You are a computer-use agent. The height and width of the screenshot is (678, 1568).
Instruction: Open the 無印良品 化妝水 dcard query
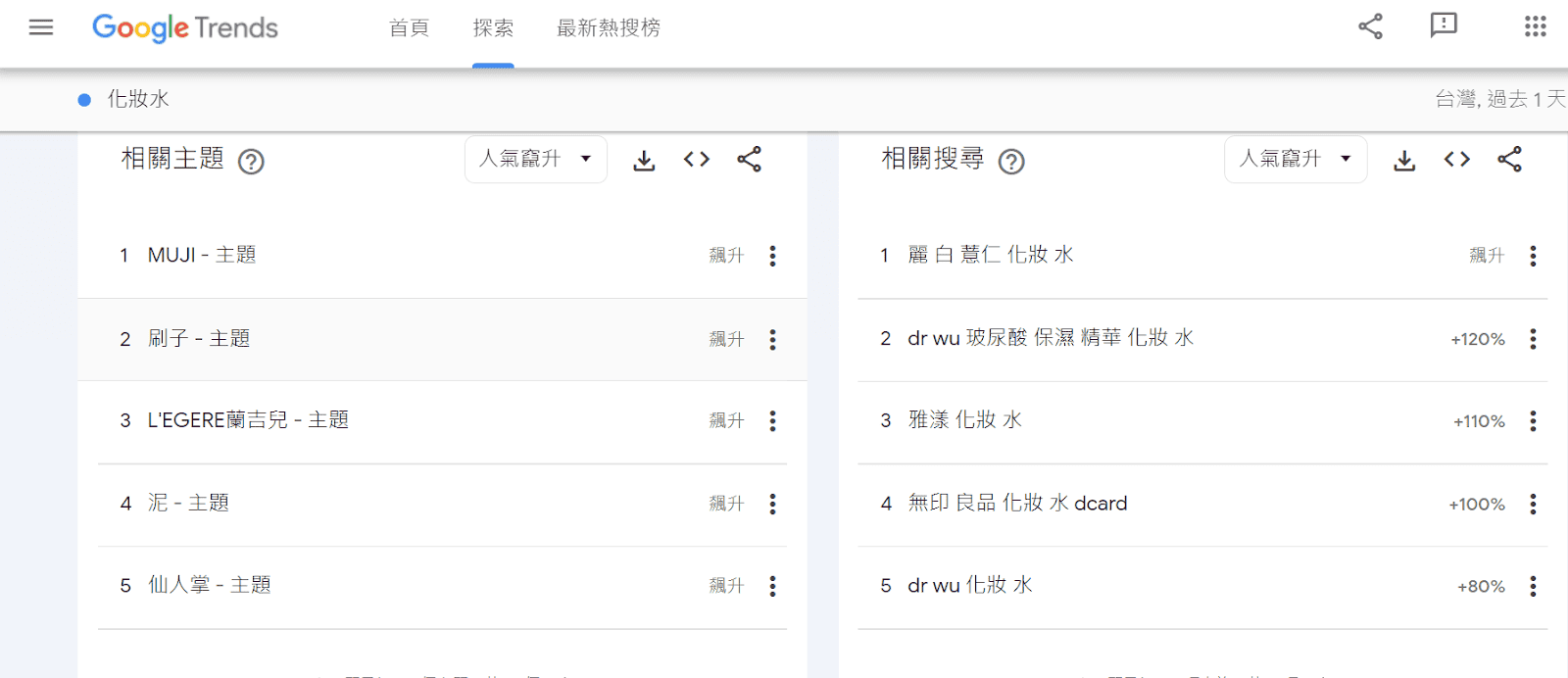click(x=1017, y=504)
